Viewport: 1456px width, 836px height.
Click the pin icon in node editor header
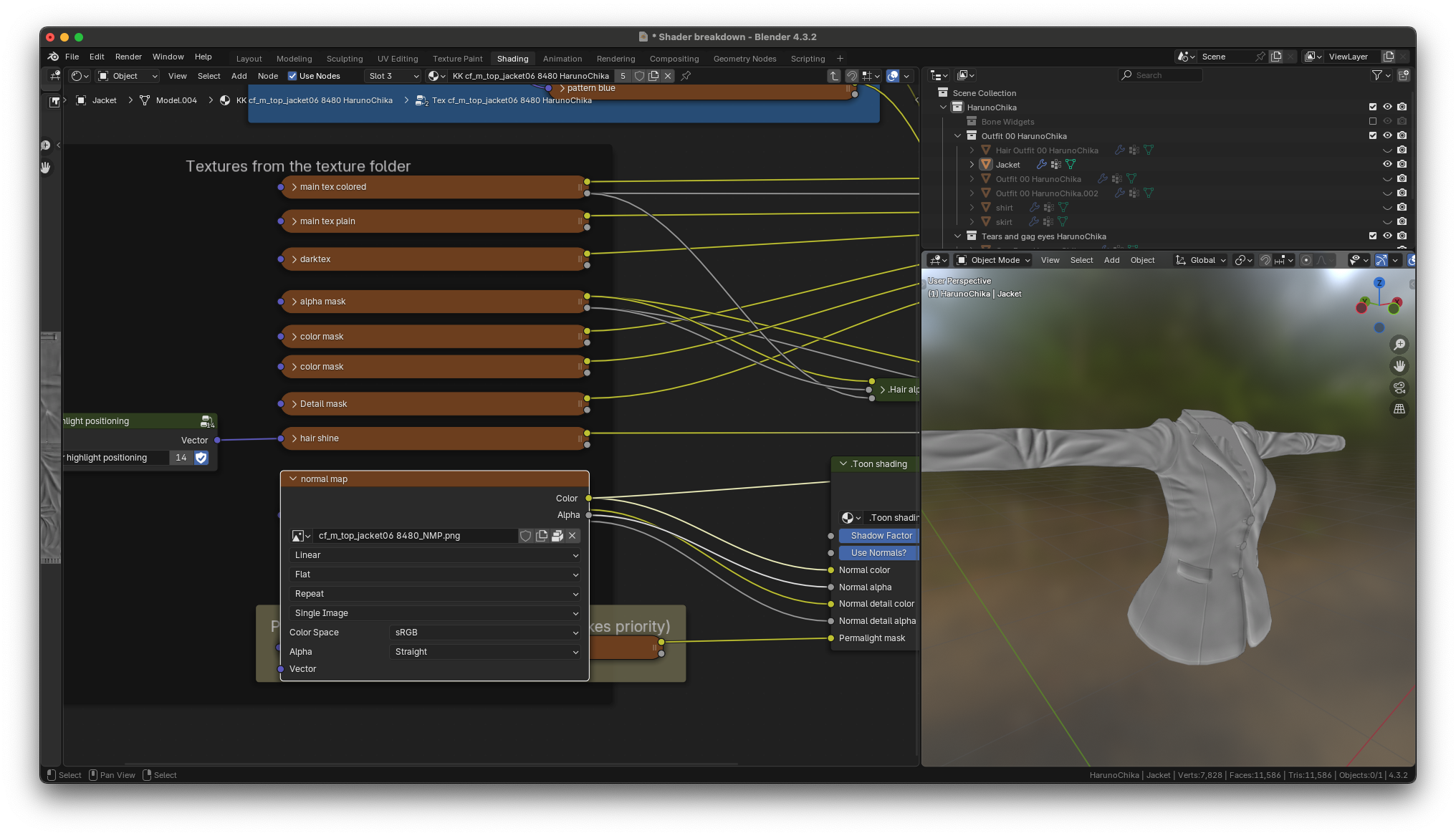pyautogui.click(x=686, y=76)
